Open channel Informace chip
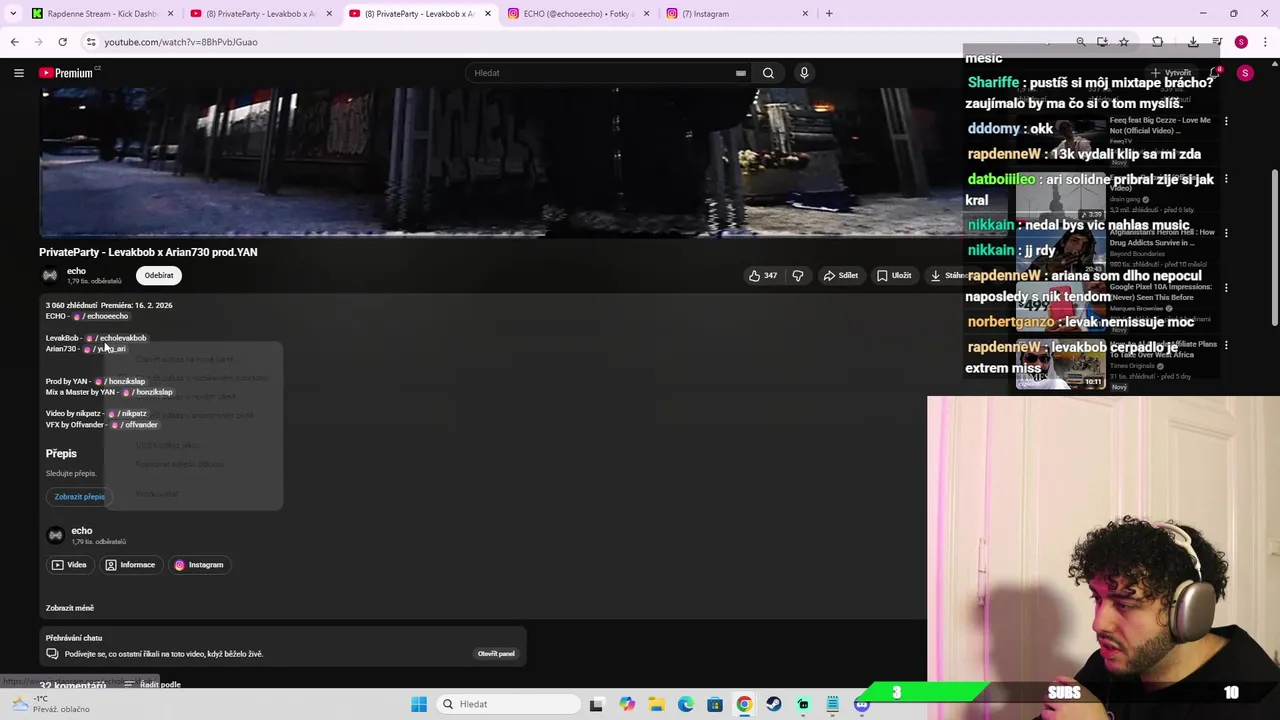1280x720 pixels. (x=130, y=565)
